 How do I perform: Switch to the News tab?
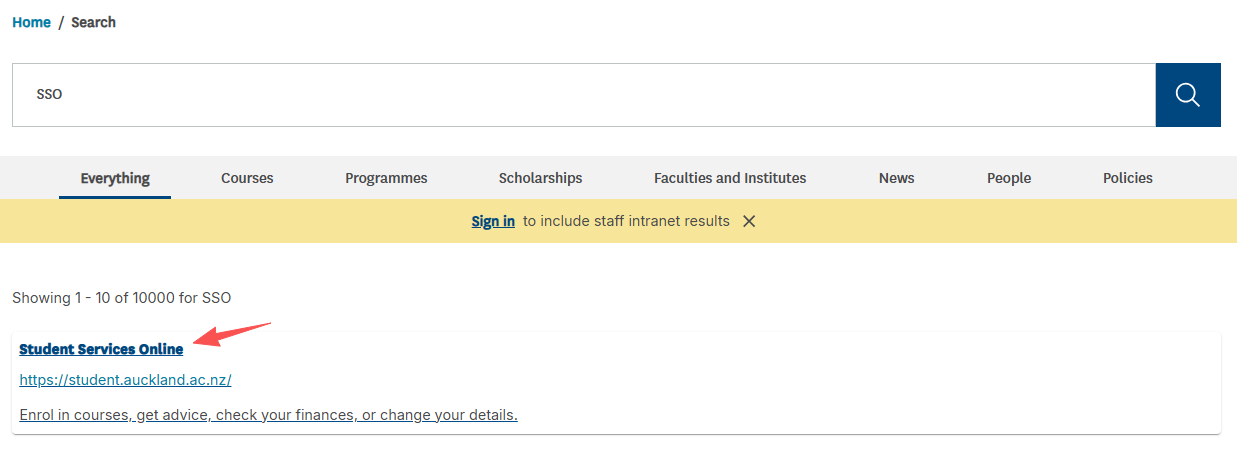pos(896,178)
